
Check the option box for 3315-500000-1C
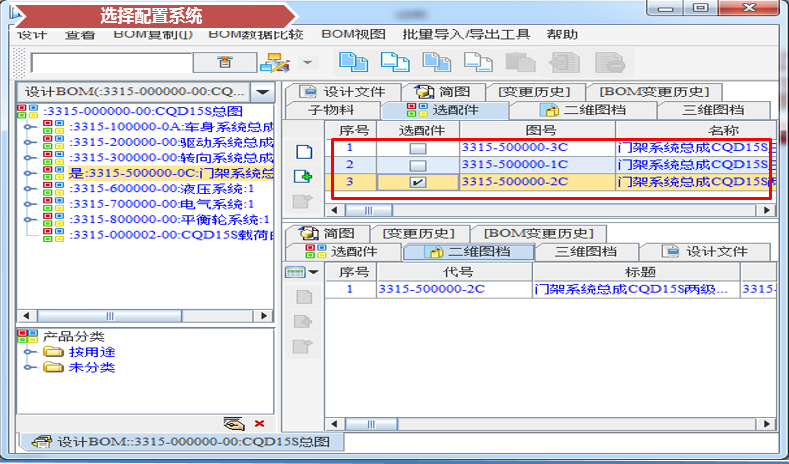[x=418, y=165]
